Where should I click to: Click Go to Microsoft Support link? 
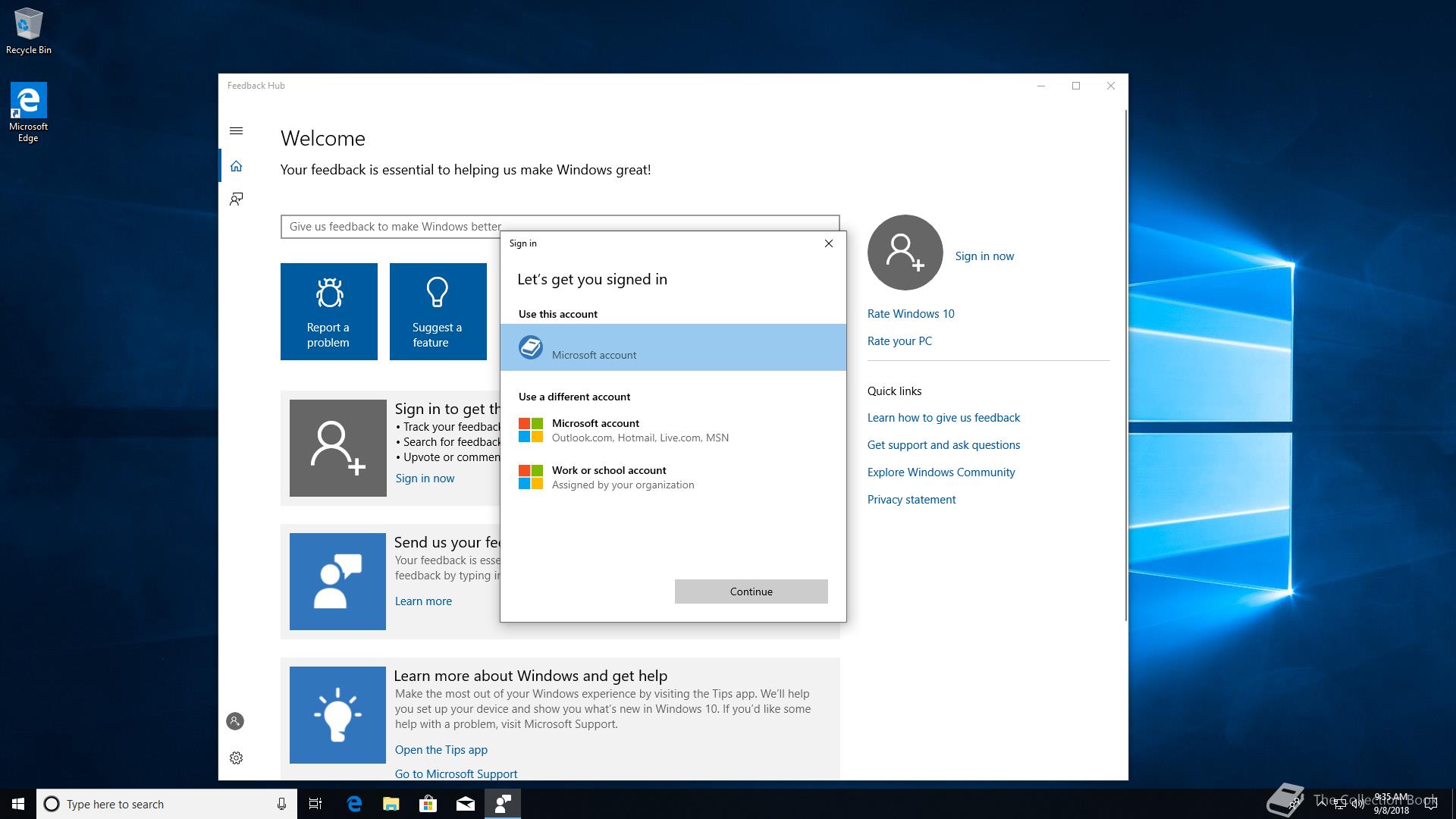456,774
